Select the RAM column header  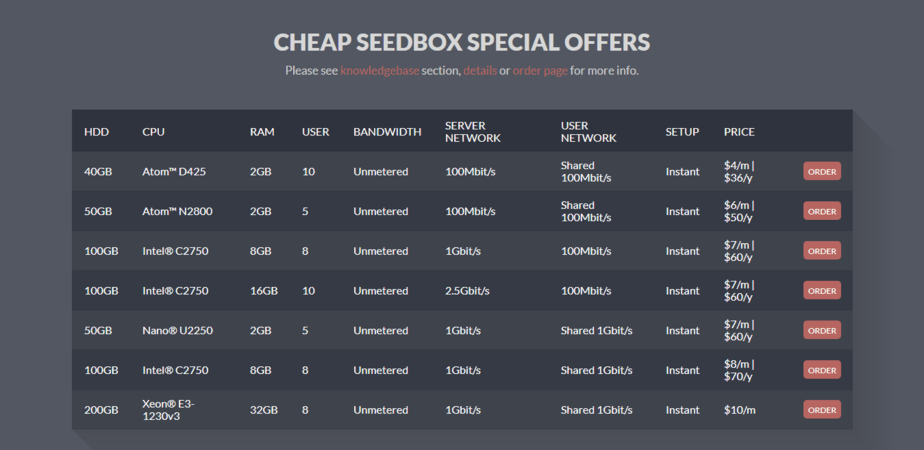coord(261,132)
